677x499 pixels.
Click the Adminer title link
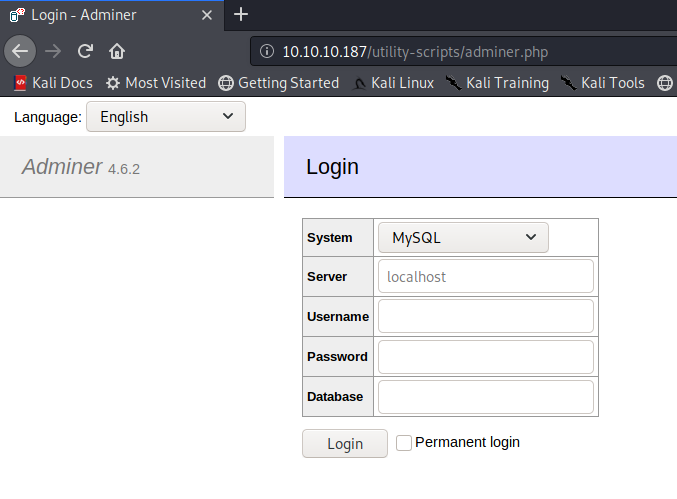tap(62, 167)
